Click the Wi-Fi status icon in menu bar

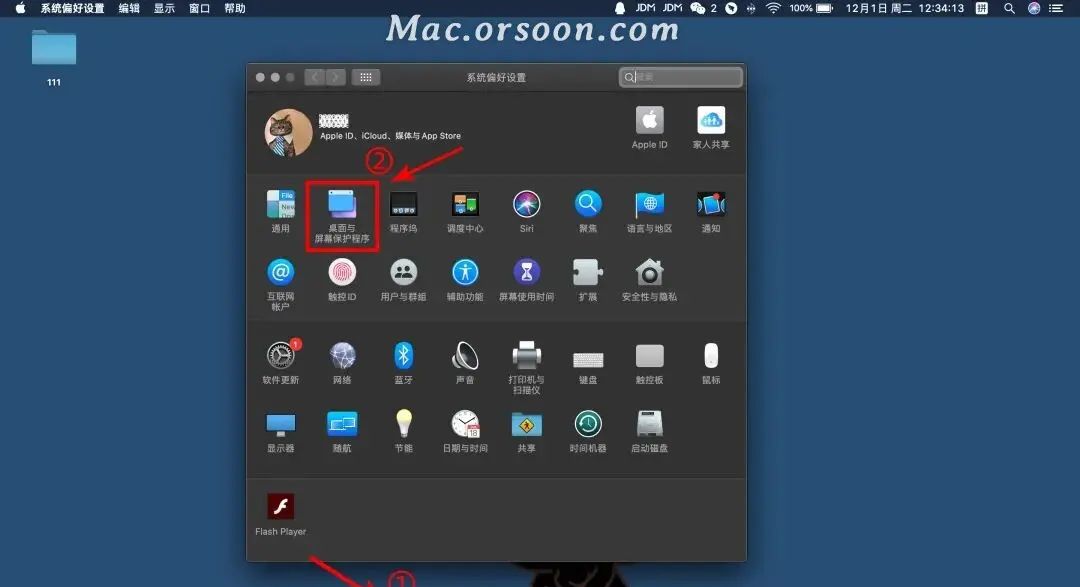tap(773, 8)
